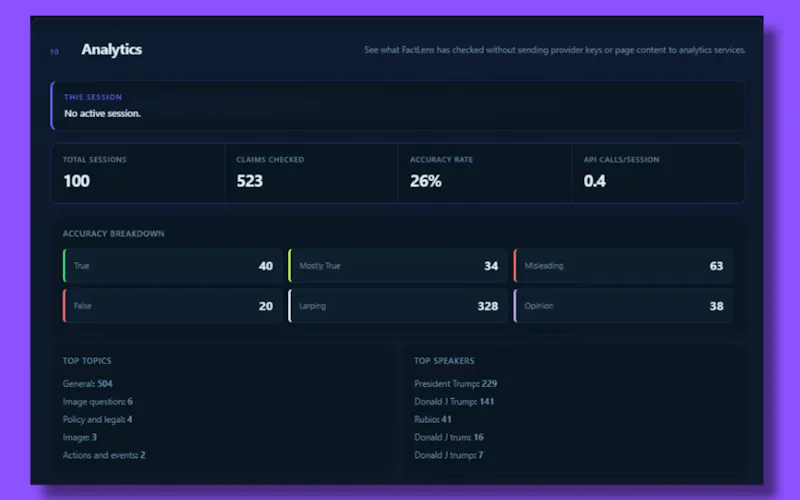Click the 'Rubio: 41' speaker row
This screenshot has width=800, height=500.
point(432,419)
